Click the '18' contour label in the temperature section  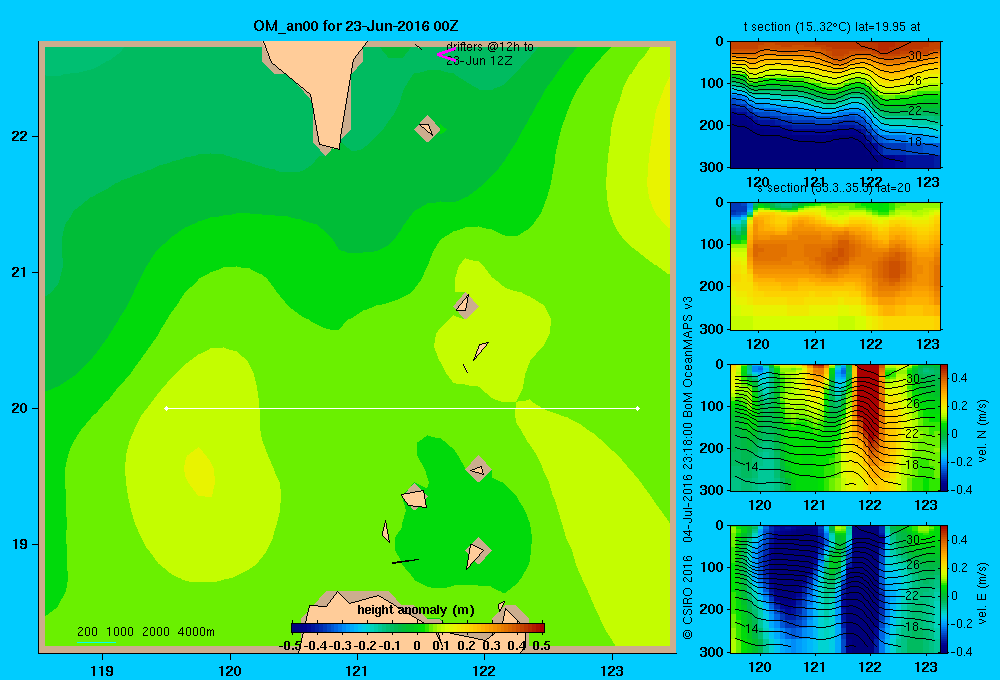coord(915,141)
